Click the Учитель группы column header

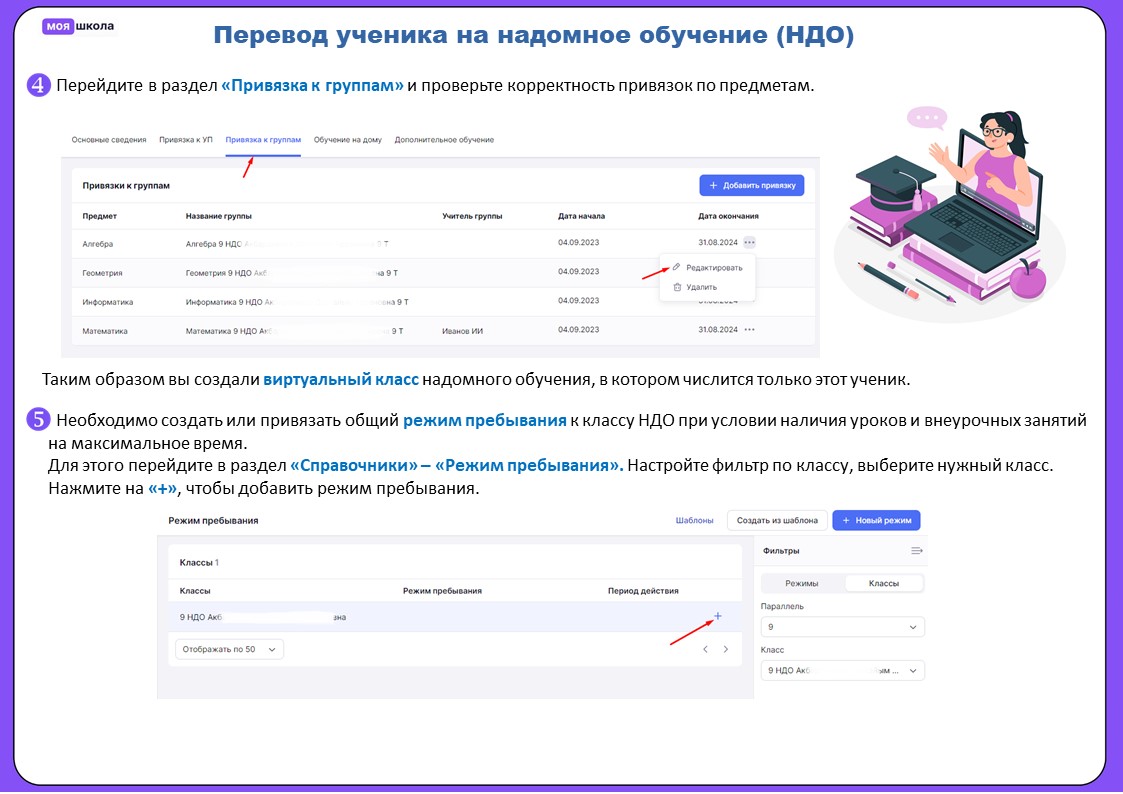pos(472,216)
